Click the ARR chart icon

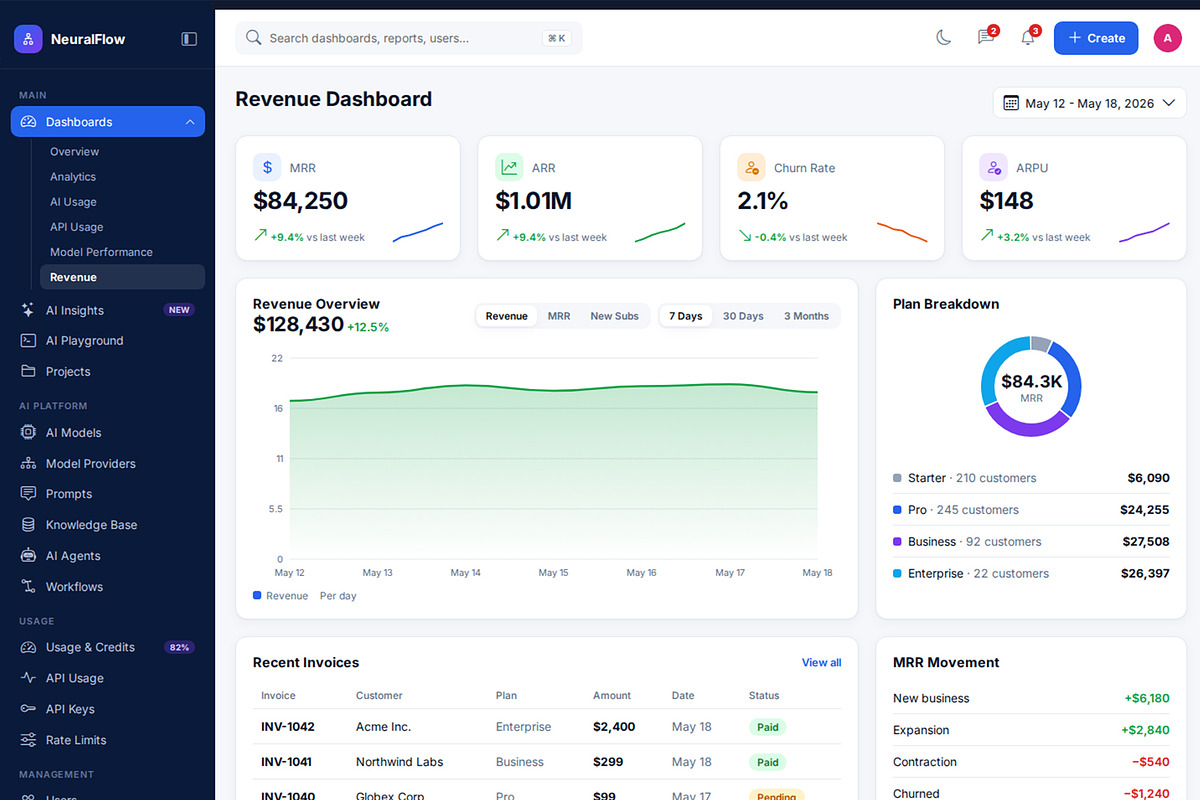click(509, 167)
